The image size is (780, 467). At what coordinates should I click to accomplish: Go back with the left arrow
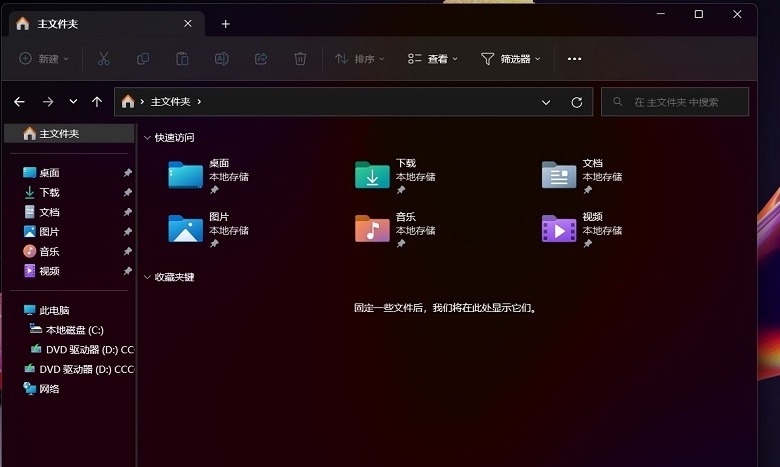(19, 102)
